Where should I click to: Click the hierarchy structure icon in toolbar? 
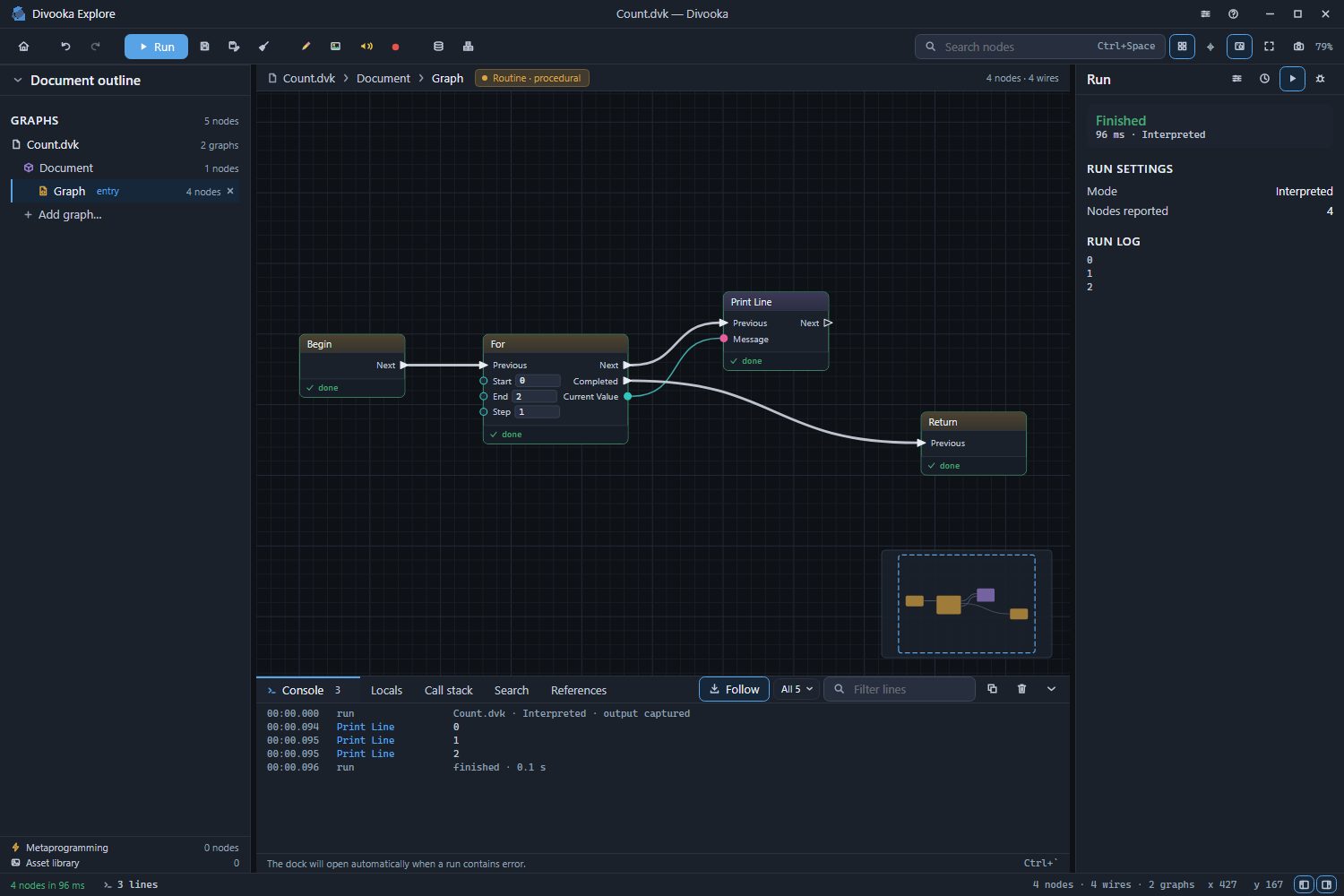[468, 47]
